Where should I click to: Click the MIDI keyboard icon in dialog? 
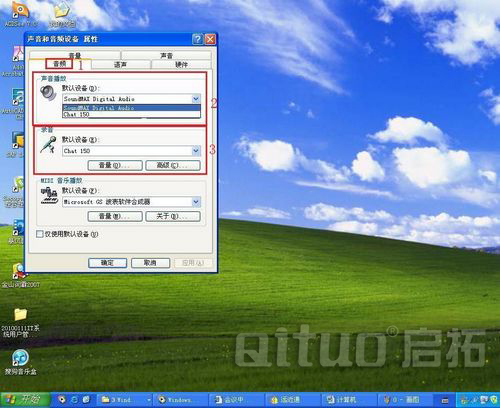[49, 196]
